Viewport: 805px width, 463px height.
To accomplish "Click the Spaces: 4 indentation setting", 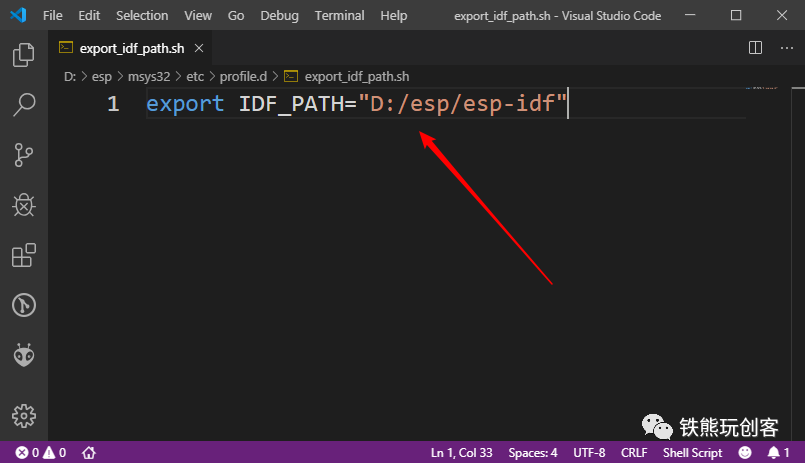I will click(532, 453).
